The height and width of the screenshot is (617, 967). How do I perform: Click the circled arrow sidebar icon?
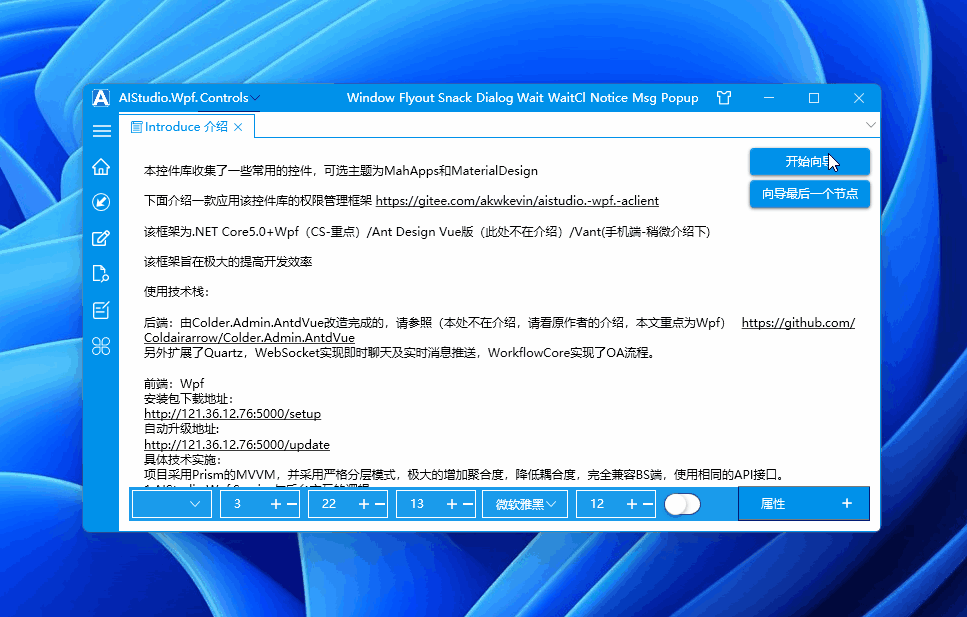[101, 202]
